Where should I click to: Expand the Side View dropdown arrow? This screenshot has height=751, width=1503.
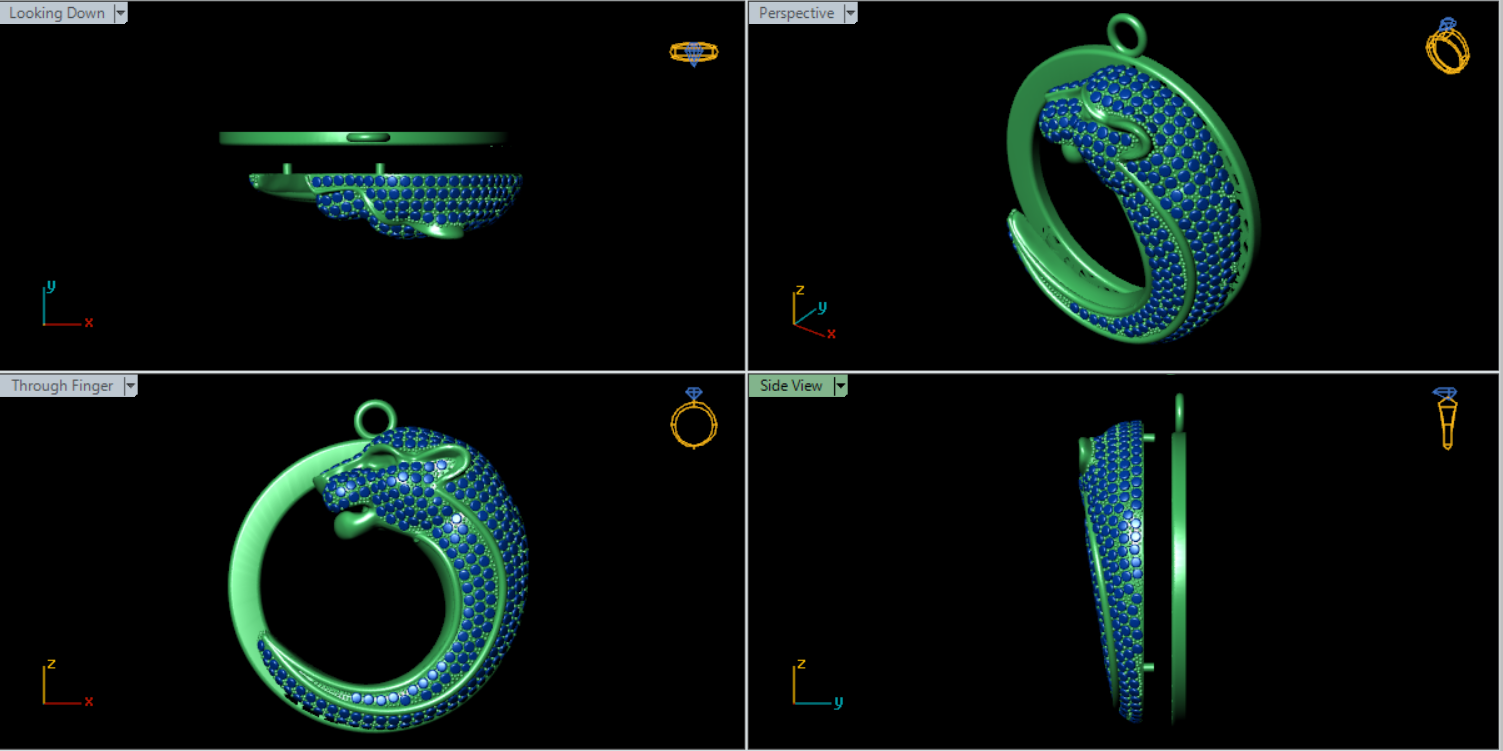pyautogui.click(x=840, y=386)
